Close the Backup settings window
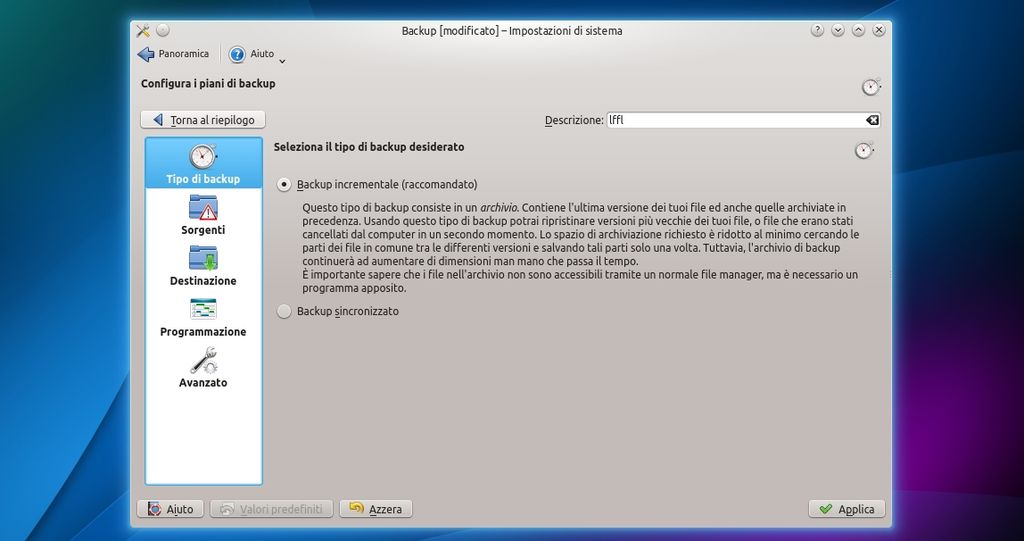Image resolution: width=1024 pixels, height=541 pixels. point(879,30)
